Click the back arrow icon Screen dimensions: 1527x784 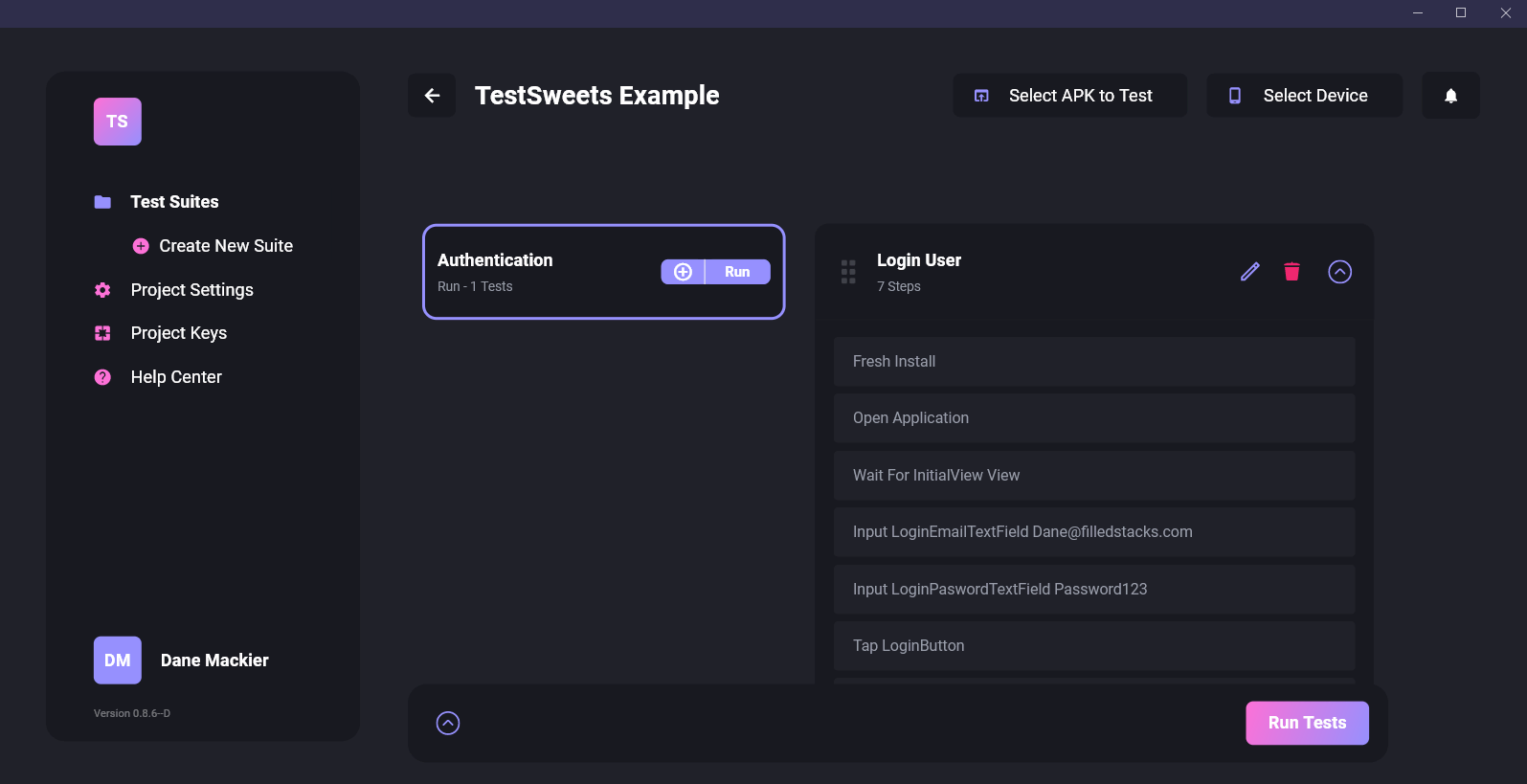(x=432, y=96)
